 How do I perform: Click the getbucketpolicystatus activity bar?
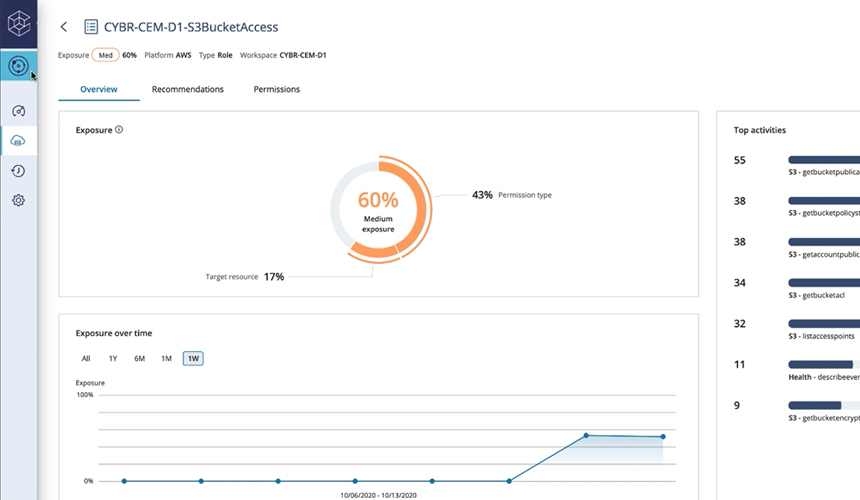[x=824, y=201]
